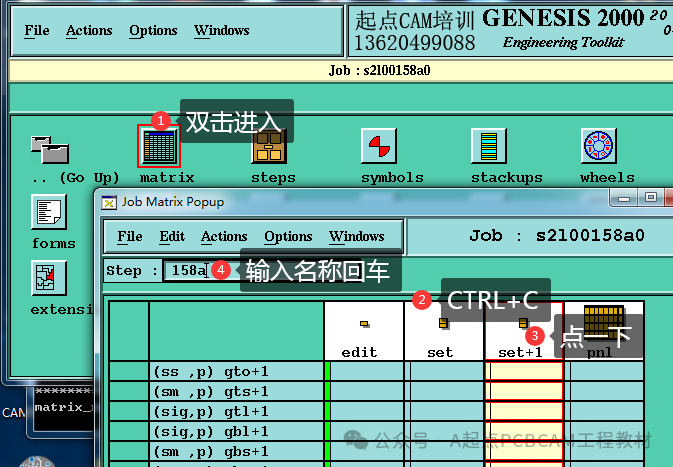Image resolution: width=673 pixels, height=467 pixels.
Task: Open Options menu in main Genesis window
Action: [153, 30]
